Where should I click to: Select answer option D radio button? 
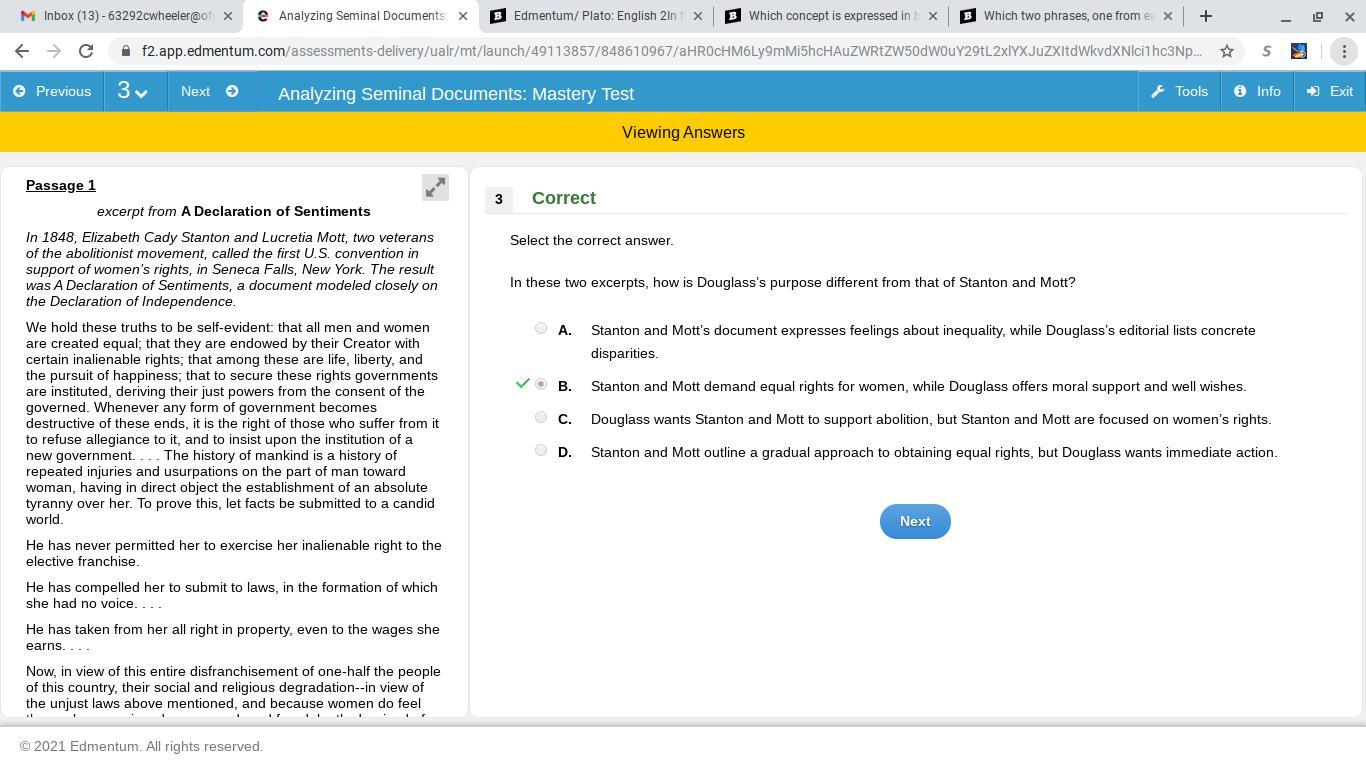(x=541, y=450)
